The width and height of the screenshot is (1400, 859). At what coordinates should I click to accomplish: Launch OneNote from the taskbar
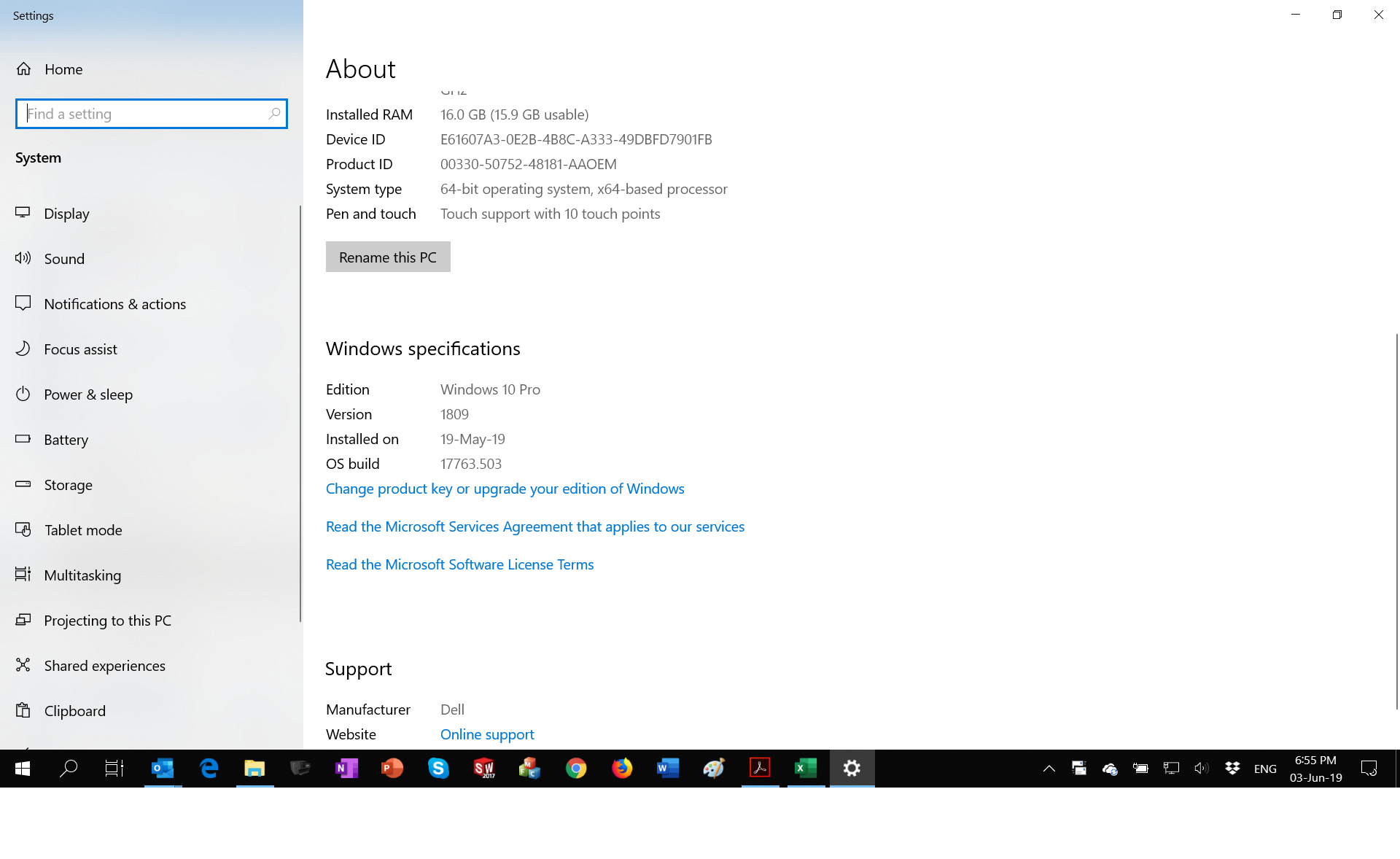point(346,768)
